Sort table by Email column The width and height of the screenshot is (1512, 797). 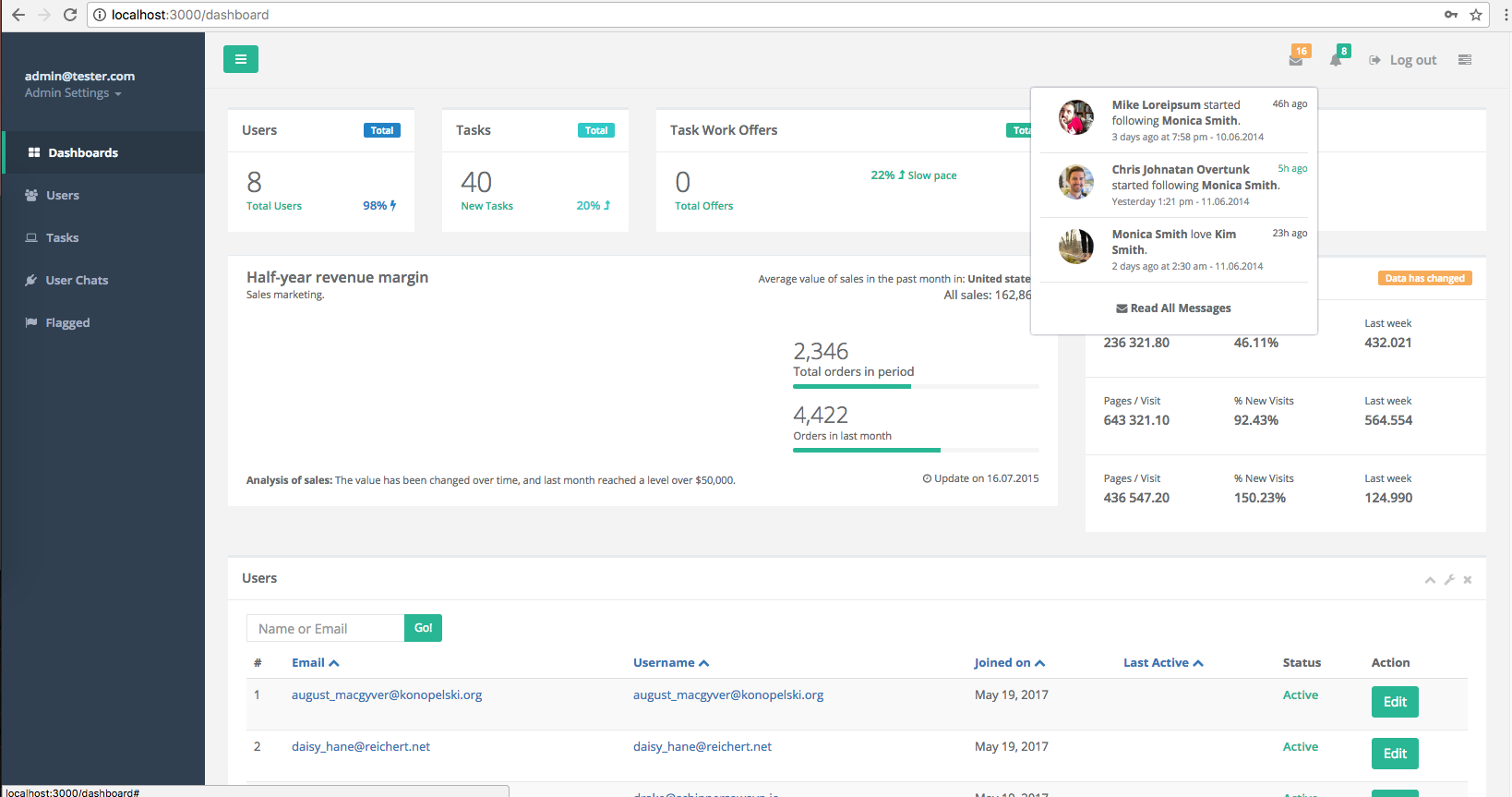point(316,663)
